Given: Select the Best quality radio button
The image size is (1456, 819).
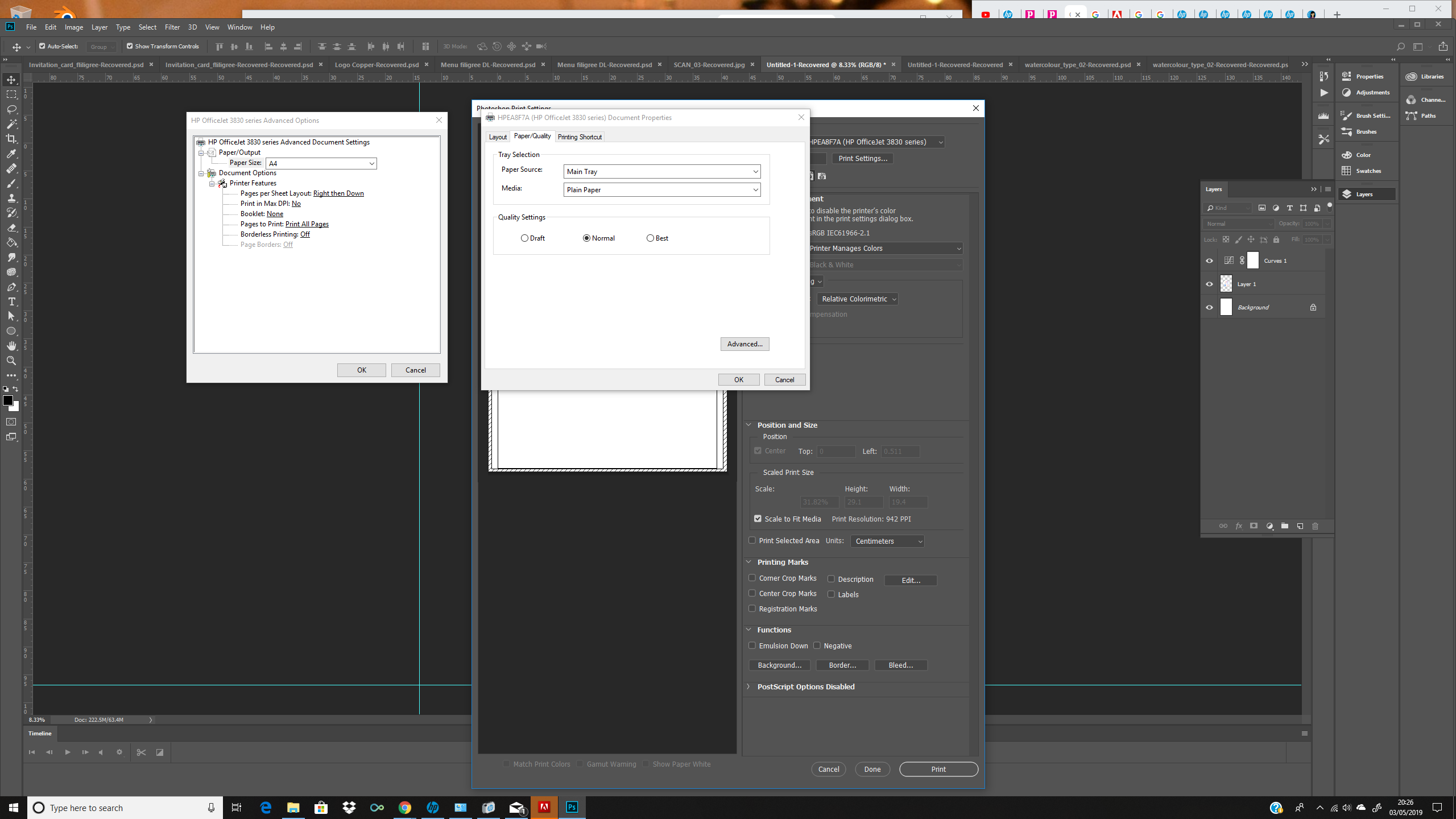Looking at the screenshot, I should pos(650,238).
